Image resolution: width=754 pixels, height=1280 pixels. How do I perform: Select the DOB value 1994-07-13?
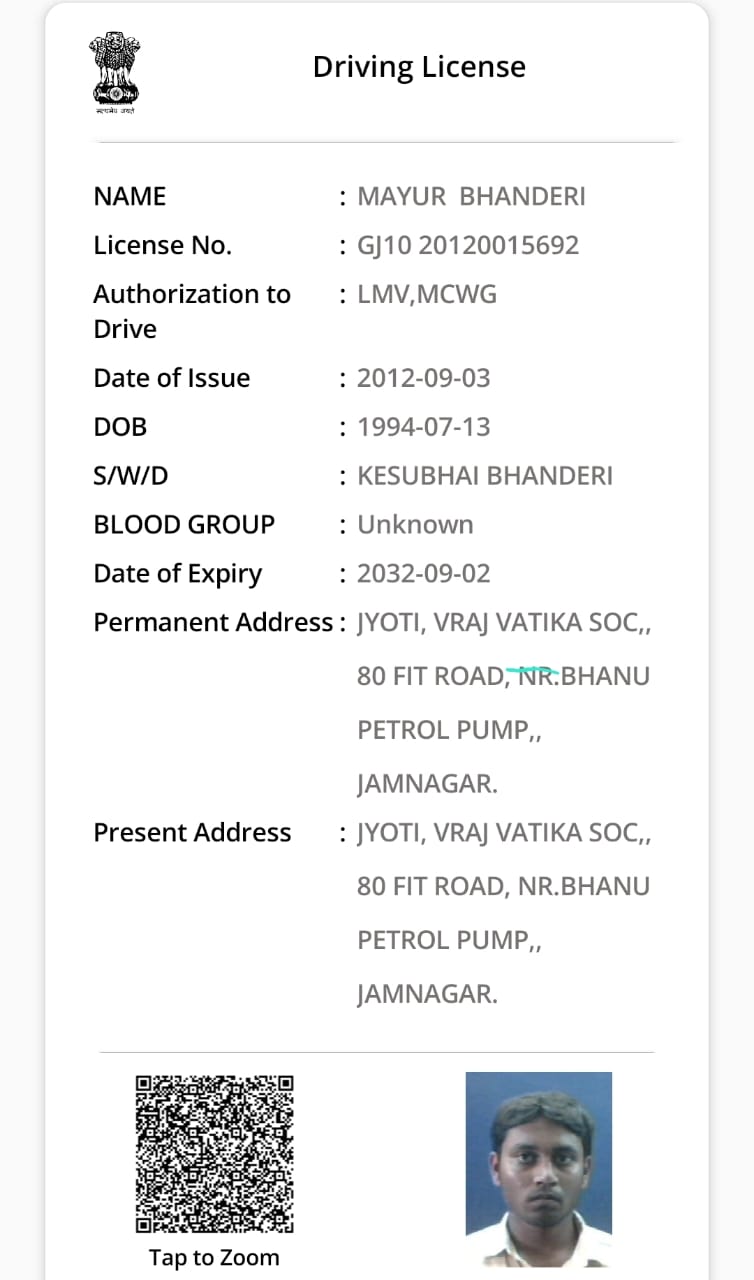[x=424, y=427]
